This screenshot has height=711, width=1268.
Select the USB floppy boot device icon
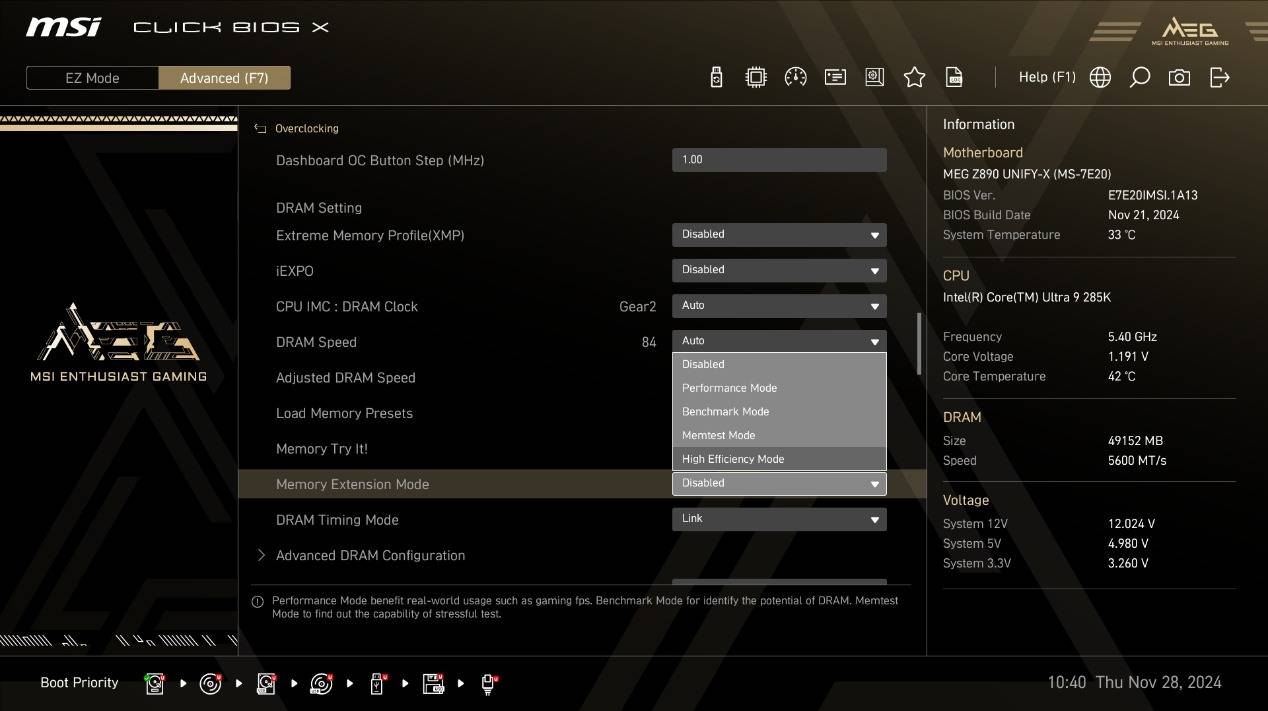[x=433, y=684]
